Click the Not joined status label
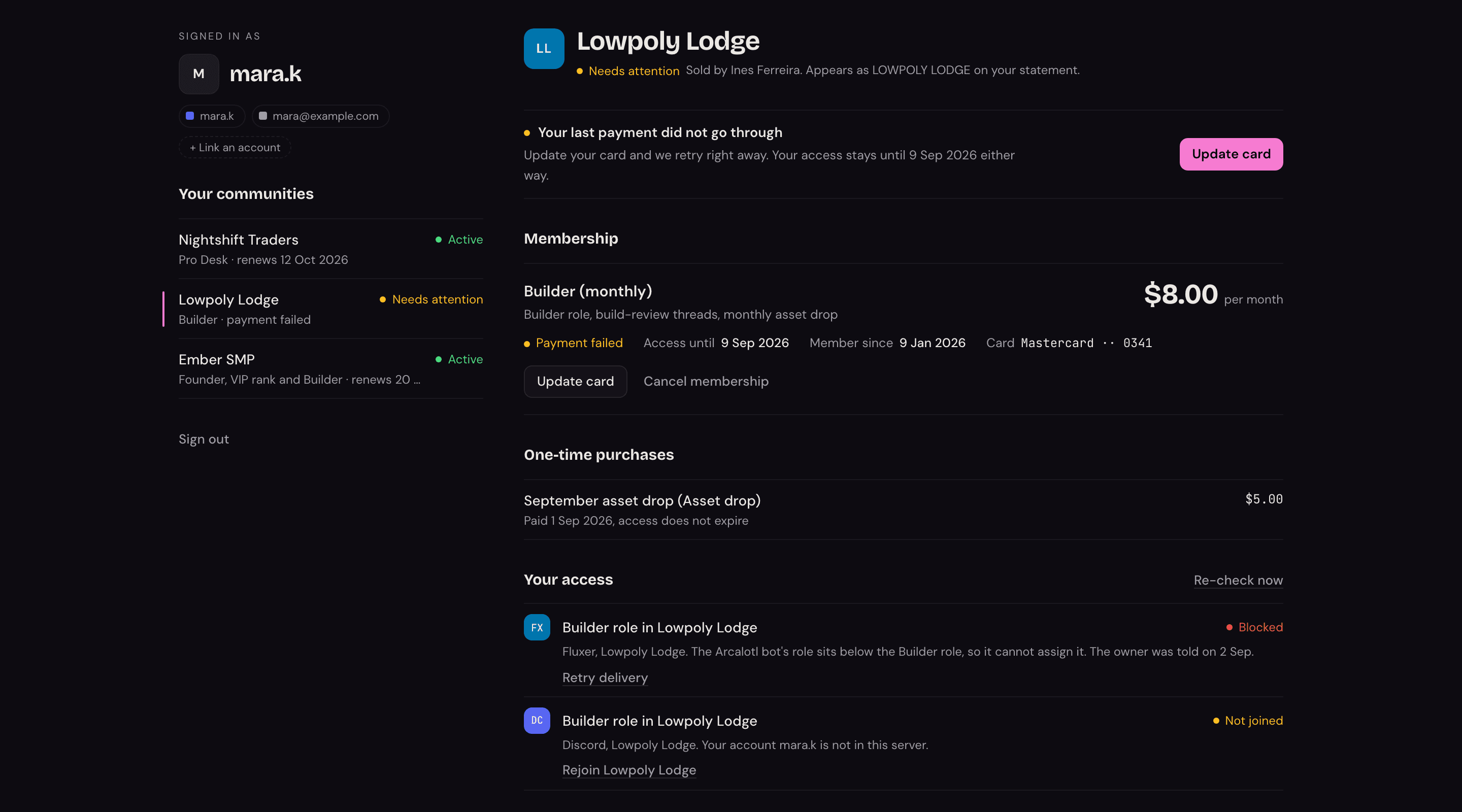The height and width of the screenshot is (812, 1462). click(1247, 721)
